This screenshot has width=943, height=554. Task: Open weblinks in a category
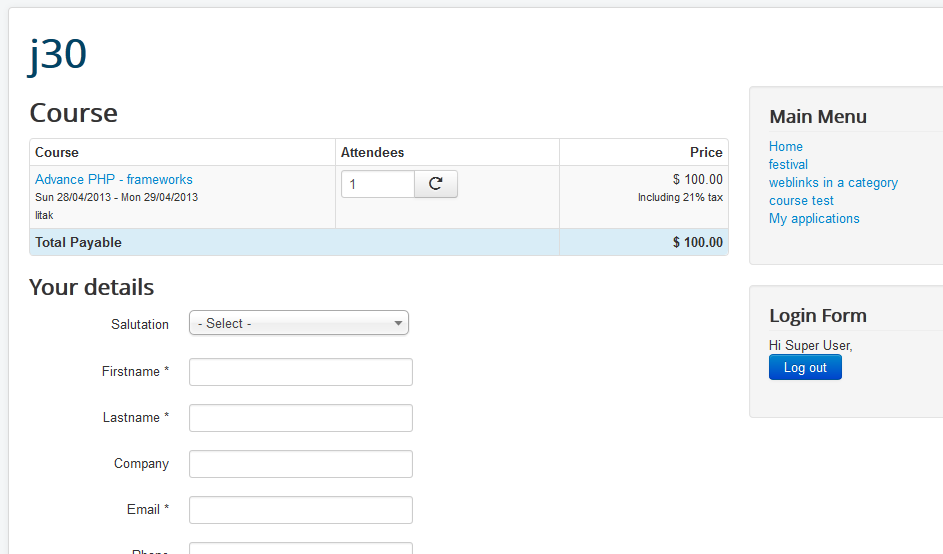coord(833,183)
